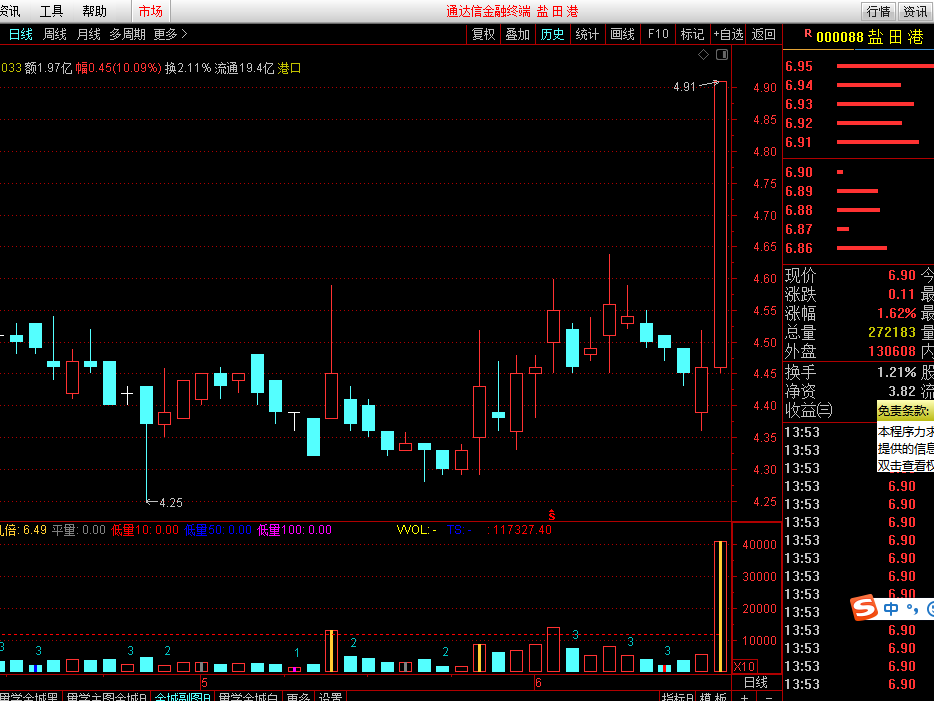The height and width of the screenshot is (701, 934).
Task: Click the 设置 settings tab at bottom
Action: click(331, 696)
